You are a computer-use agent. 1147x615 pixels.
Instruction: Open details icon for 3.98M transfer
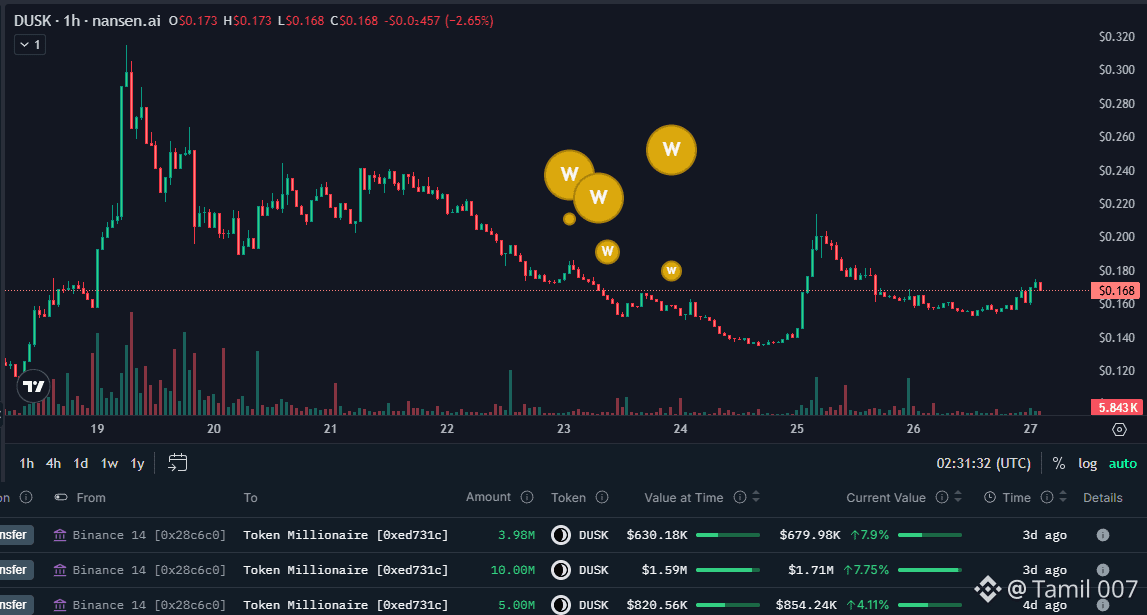coord(1102,535)
